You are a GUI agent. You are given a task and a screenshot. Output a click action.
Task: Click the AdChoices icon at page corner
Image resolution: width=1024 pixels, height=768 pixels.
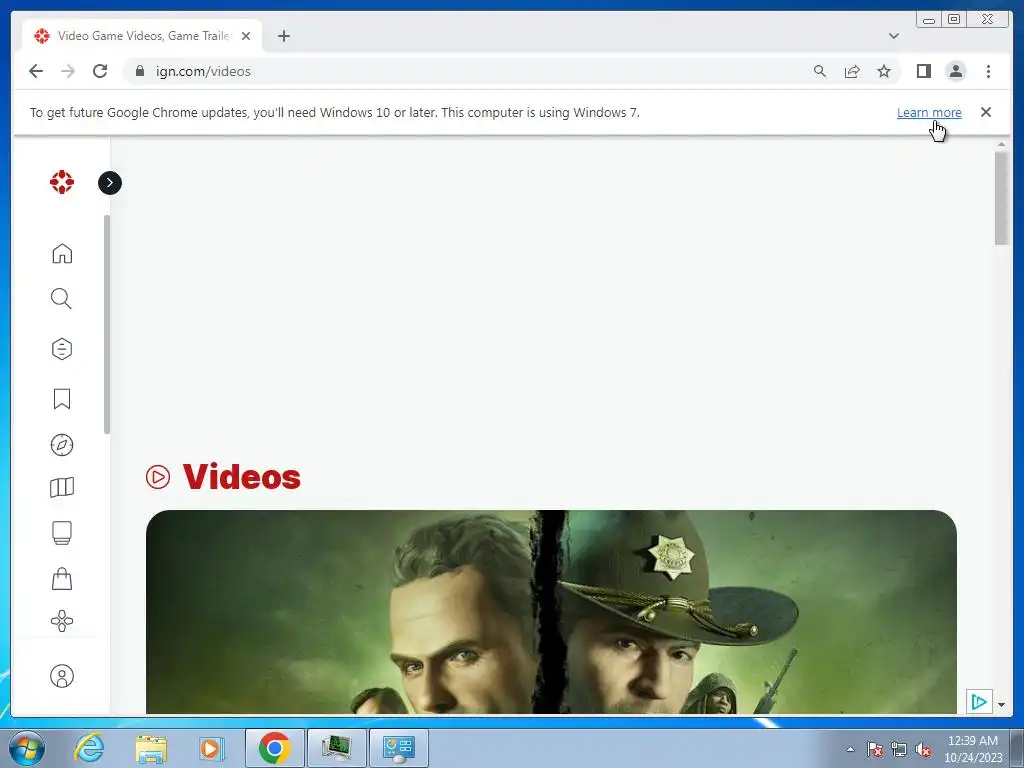979,702
